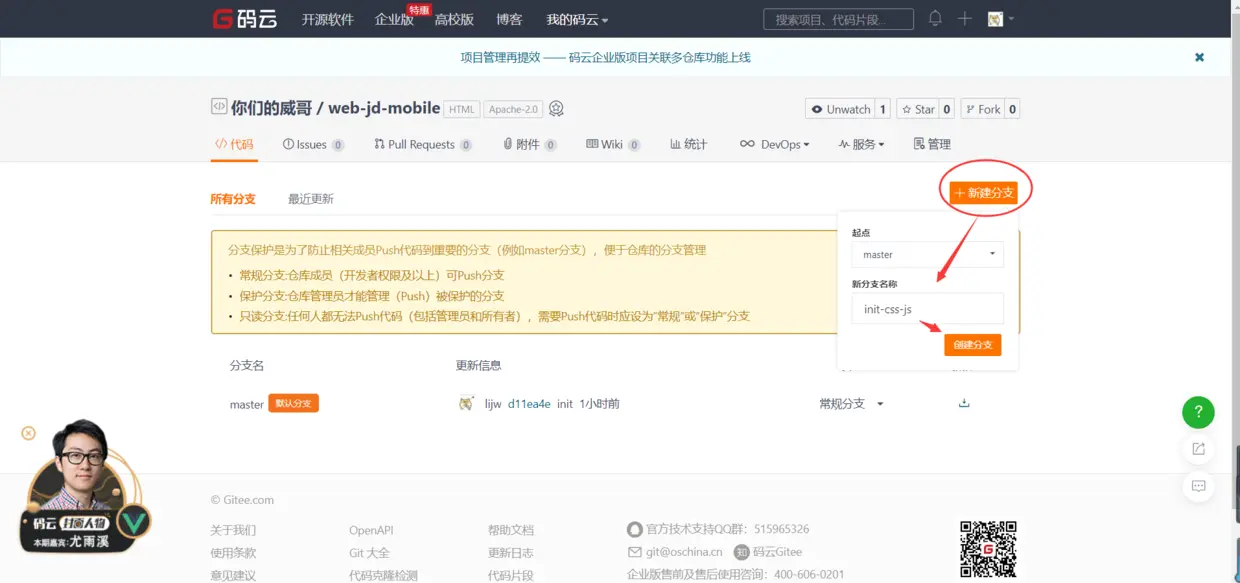Image resolution: width=1240 pixels, height=583 pixels.
Task: Click the Unwatch button
Action: pos(840,109)
